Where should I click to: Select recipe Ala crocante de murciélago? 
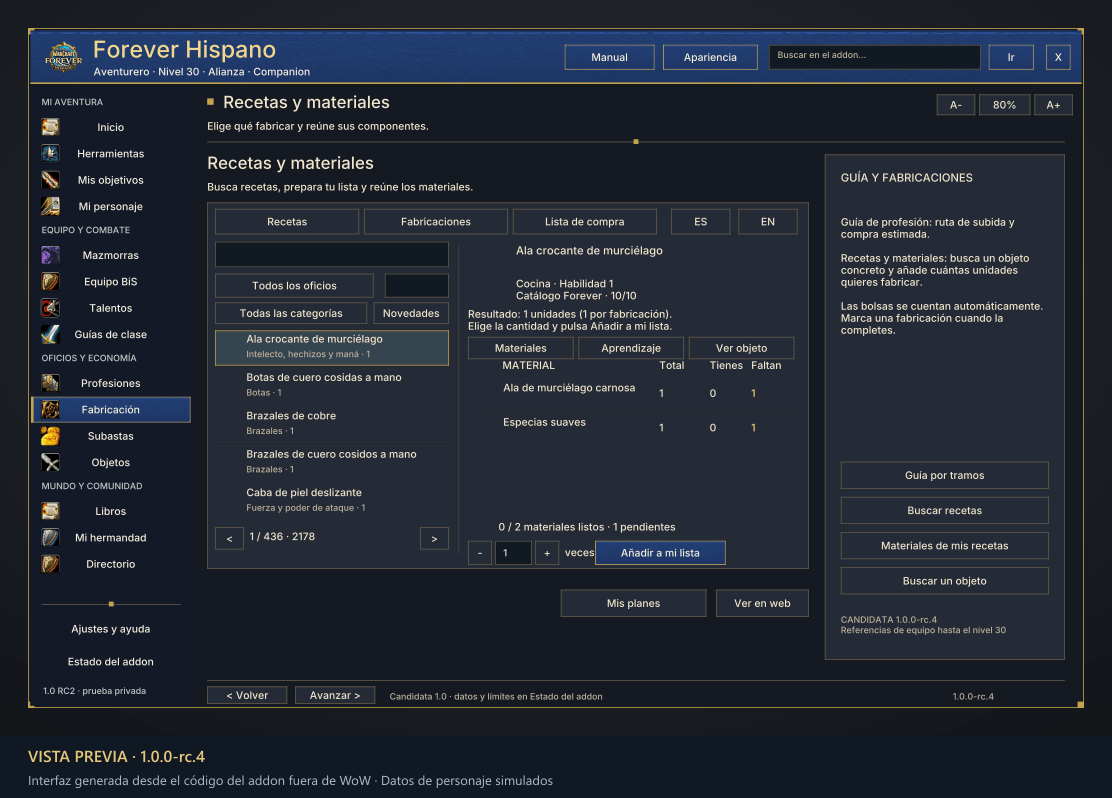point(332,348)
